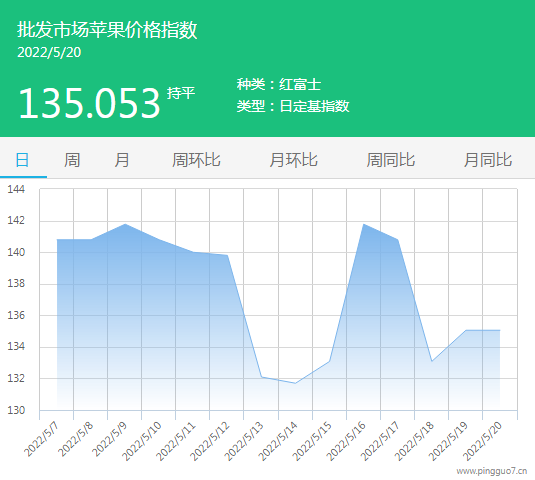Click the 2022/5/9 peak data point
535x480 pixels.
tap(125, 224)
